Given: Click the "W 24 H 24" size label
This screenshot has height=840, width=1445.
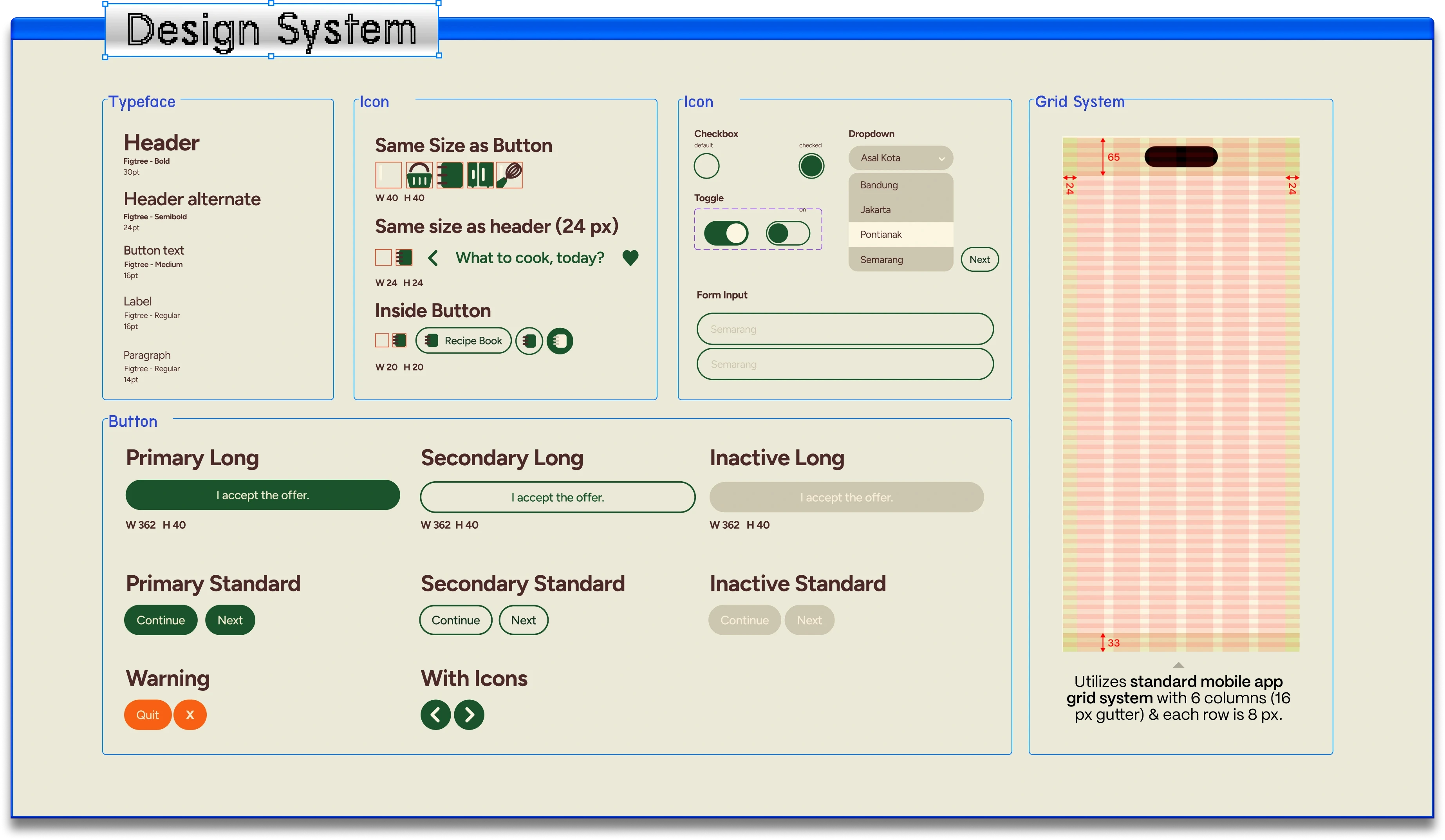Looking at the screenshot, I should (399, 283).
